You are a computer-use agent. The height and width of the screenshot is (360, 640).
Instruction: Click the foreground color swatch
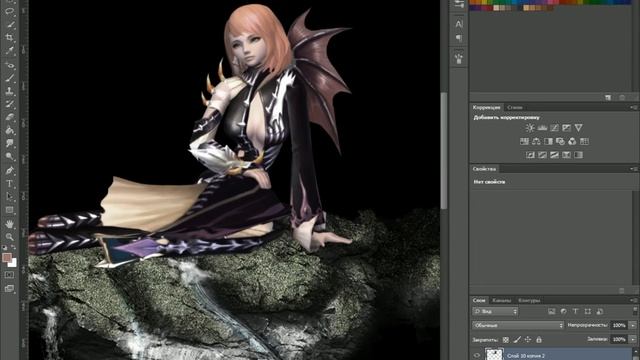pyautogui.click(x=7, y=257)
